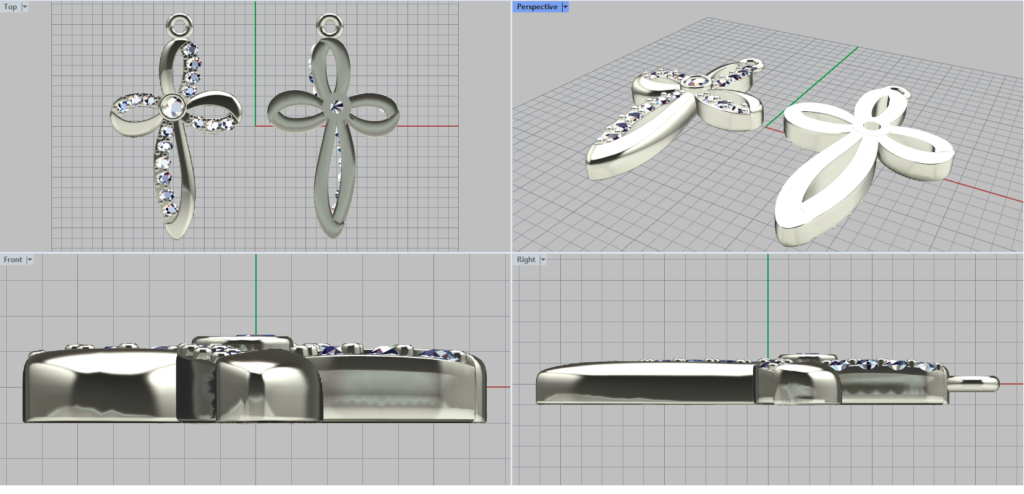1024x494 pixels.
Task: Expand the Right viewport menu arrow
Action: click(x=543, y=259)
